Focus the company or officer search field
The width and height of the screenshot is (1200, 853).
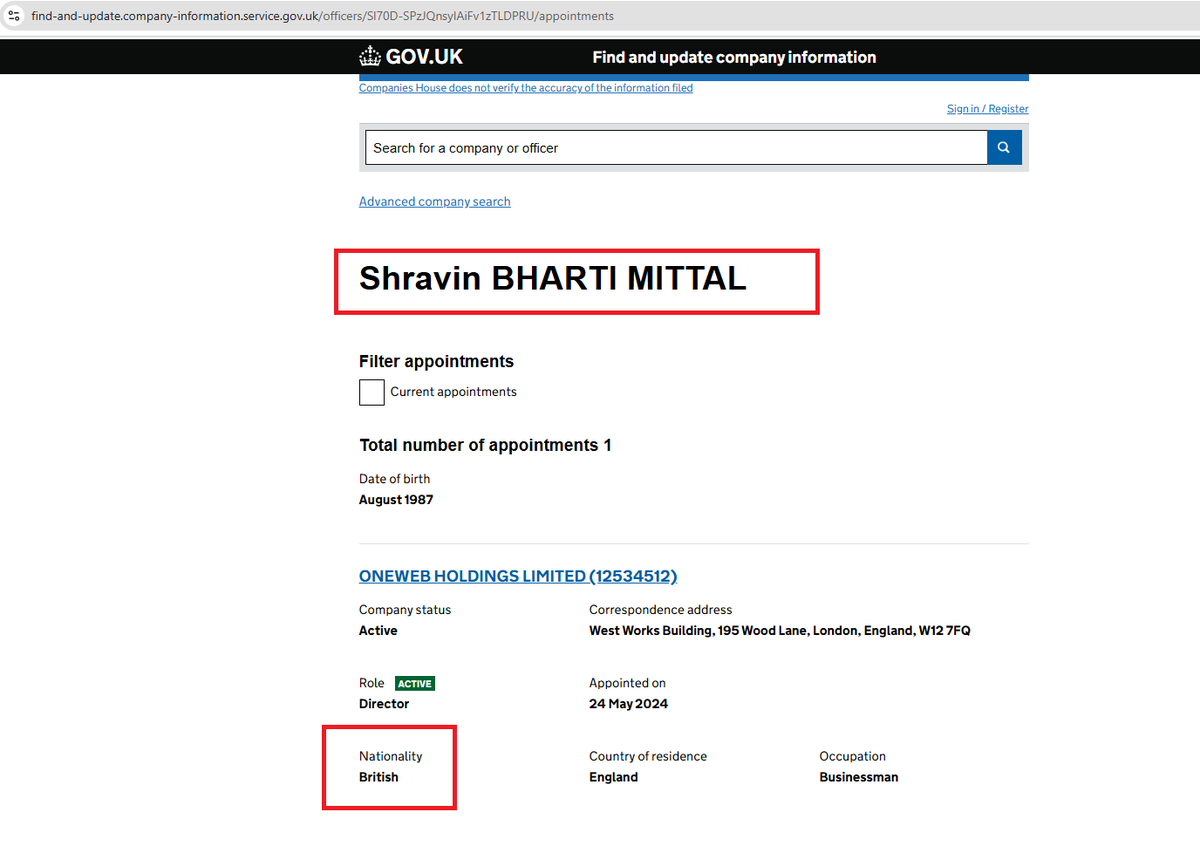pyautogui.click(x=676, y=147)
